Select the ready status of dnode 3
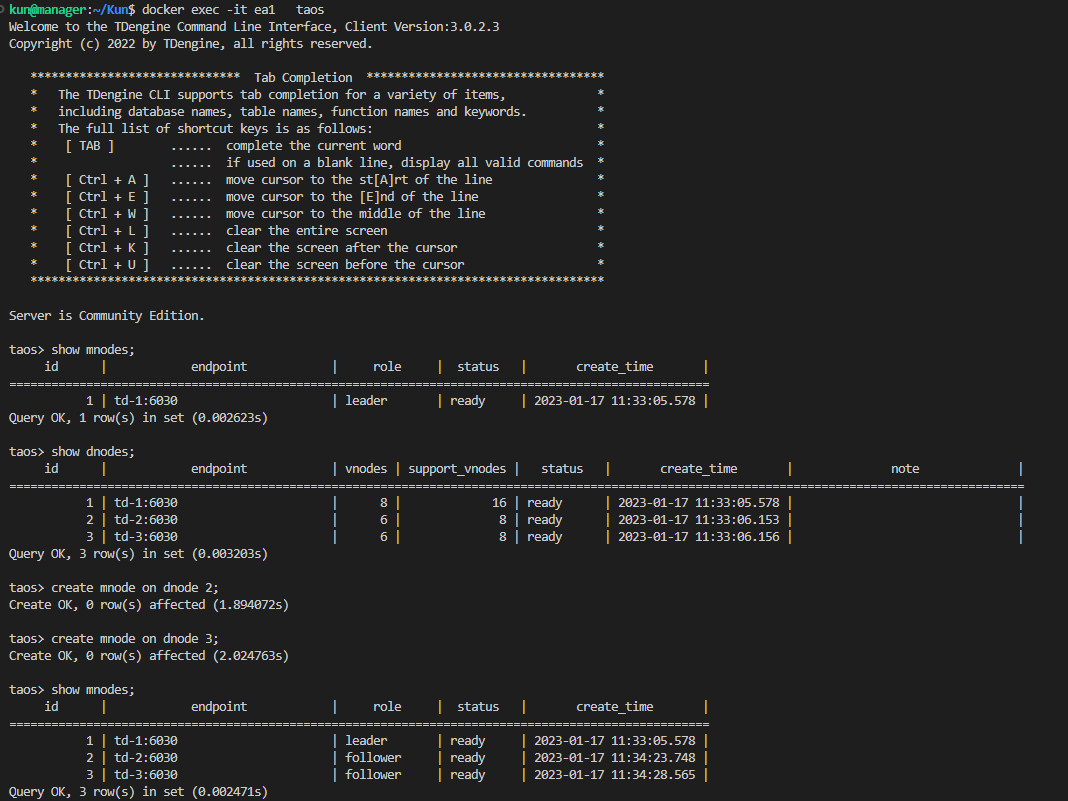Image resolution: width=1068 pixels, height=801 pixels. 543,536
